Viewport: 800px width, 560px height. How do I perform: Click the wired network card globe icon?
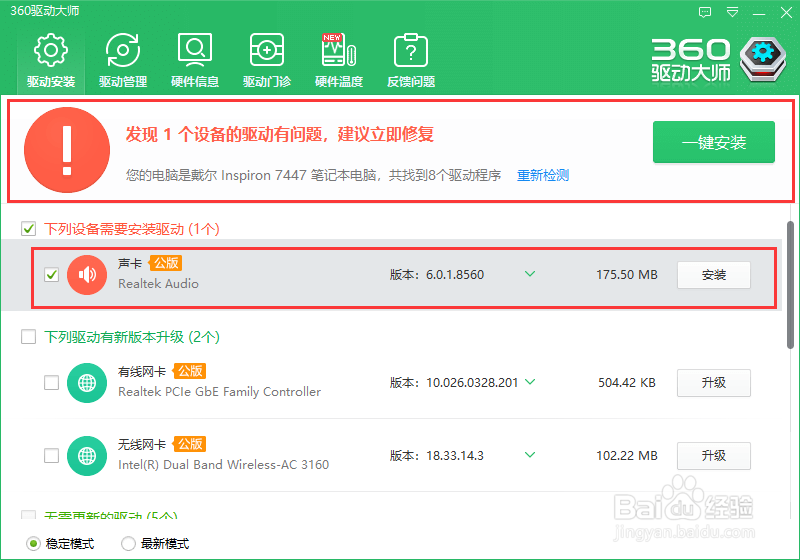tap(87, 383)
